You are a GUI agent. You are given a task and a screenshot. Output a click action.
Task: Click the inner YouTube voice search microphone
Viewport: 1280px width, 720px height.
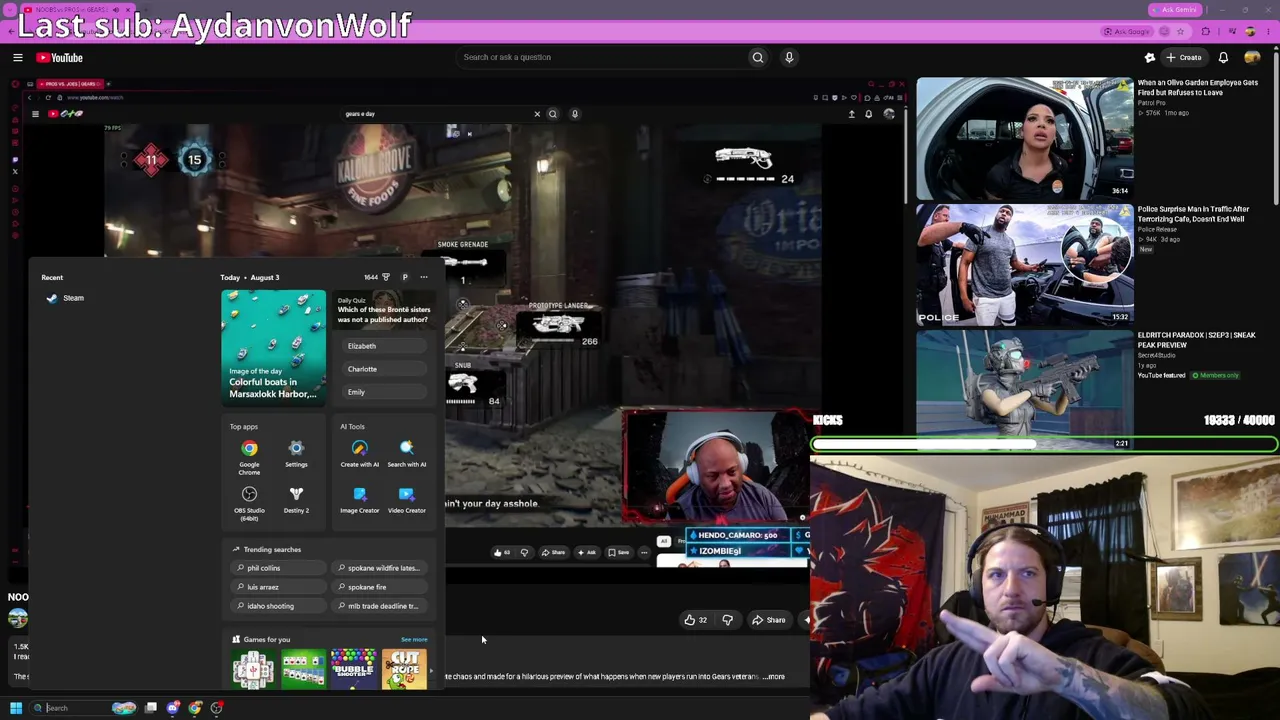click(575, 114)
